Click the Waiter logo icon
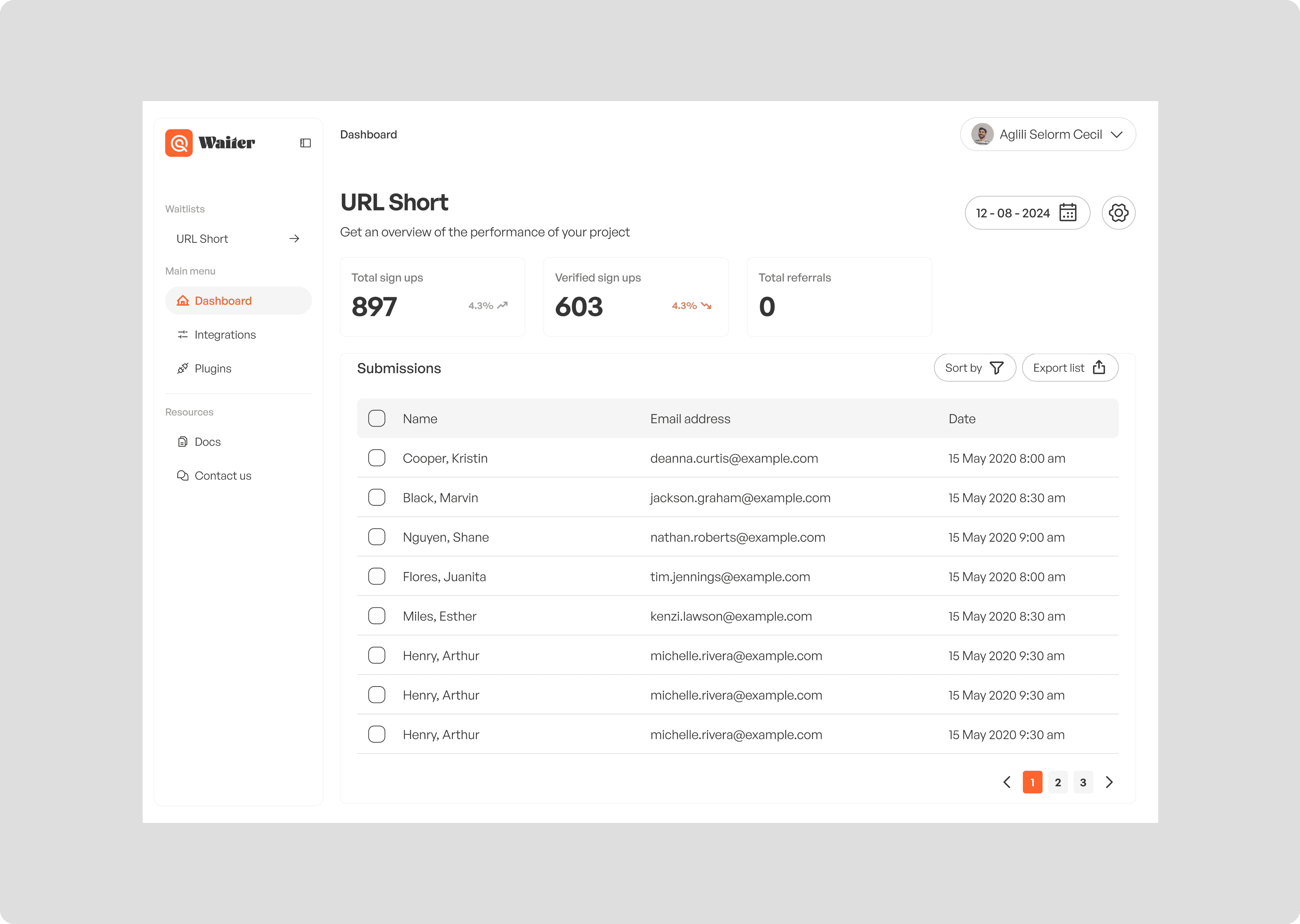The image size is (1300, 924). click(179, 143)
